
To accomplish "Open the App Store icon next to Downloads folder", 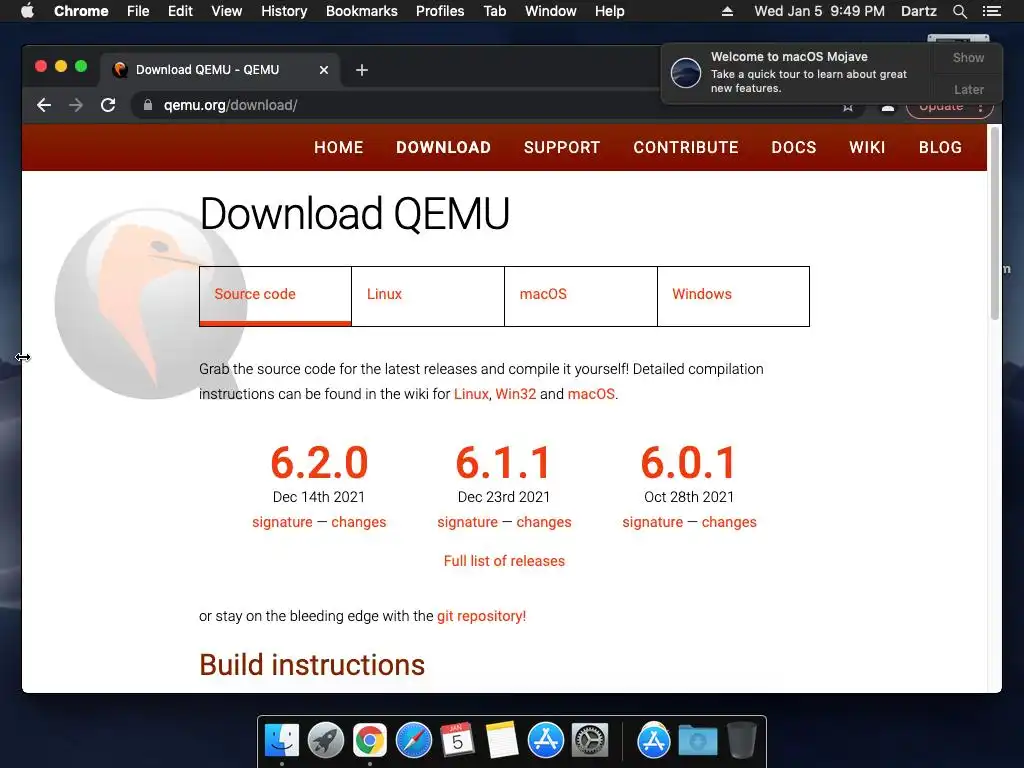I will coord(654,741).
